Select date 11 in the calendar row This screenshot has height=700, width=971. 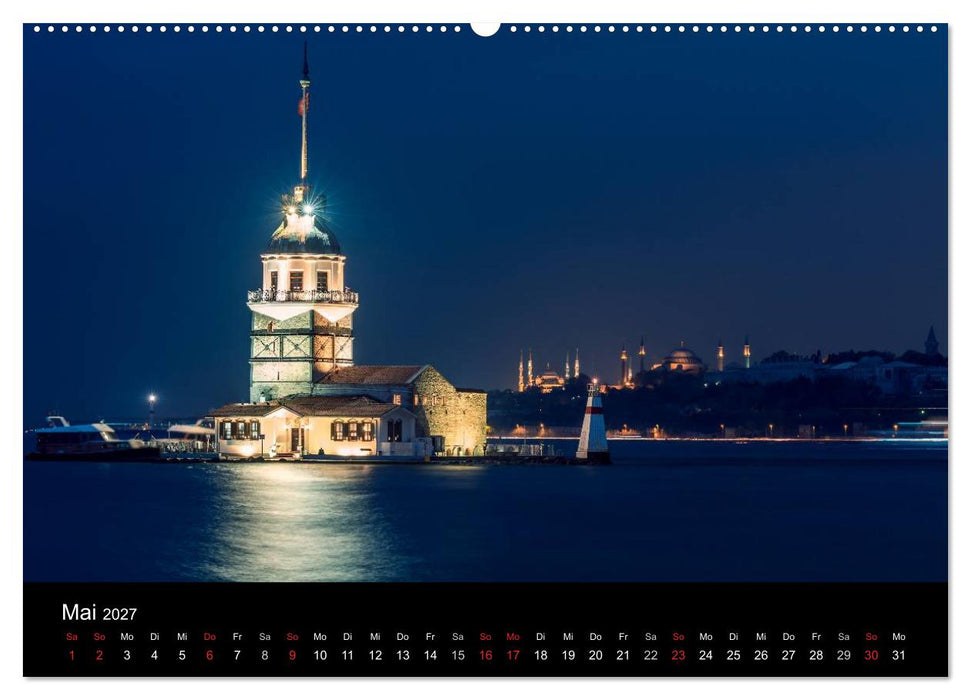347,655
